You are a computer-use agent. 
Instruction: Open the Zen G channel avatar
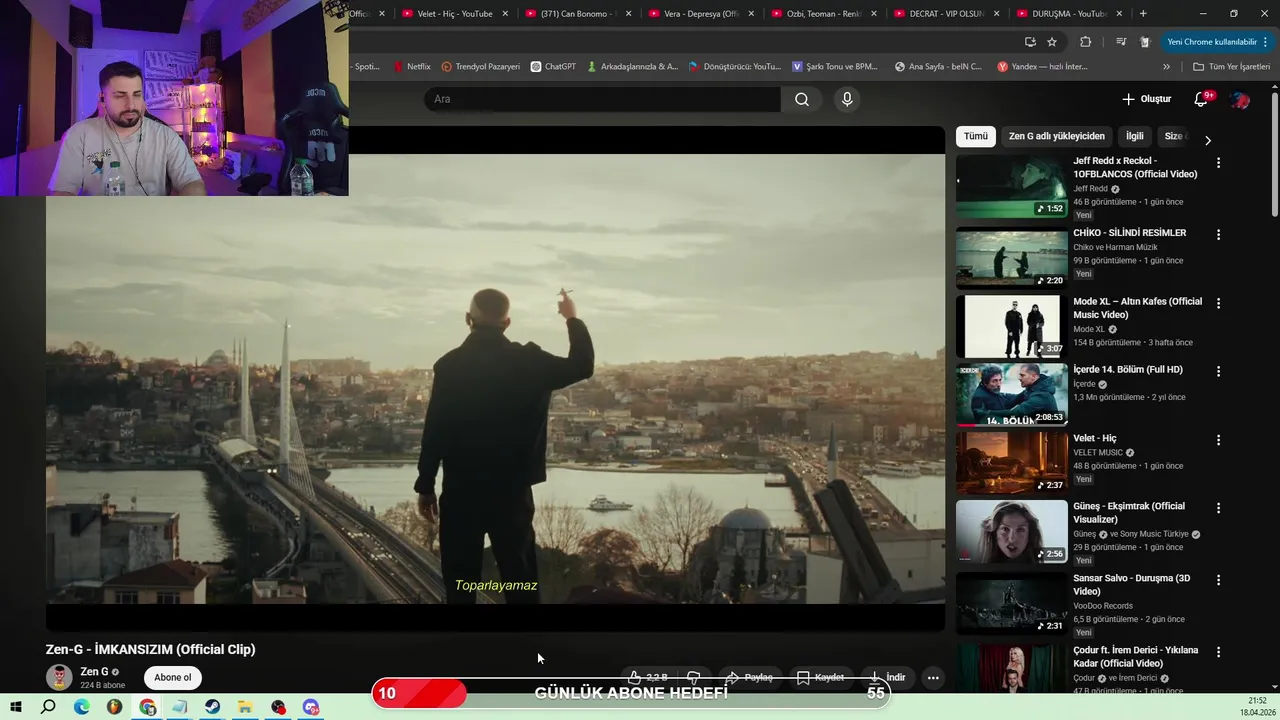tap(60, 677)
